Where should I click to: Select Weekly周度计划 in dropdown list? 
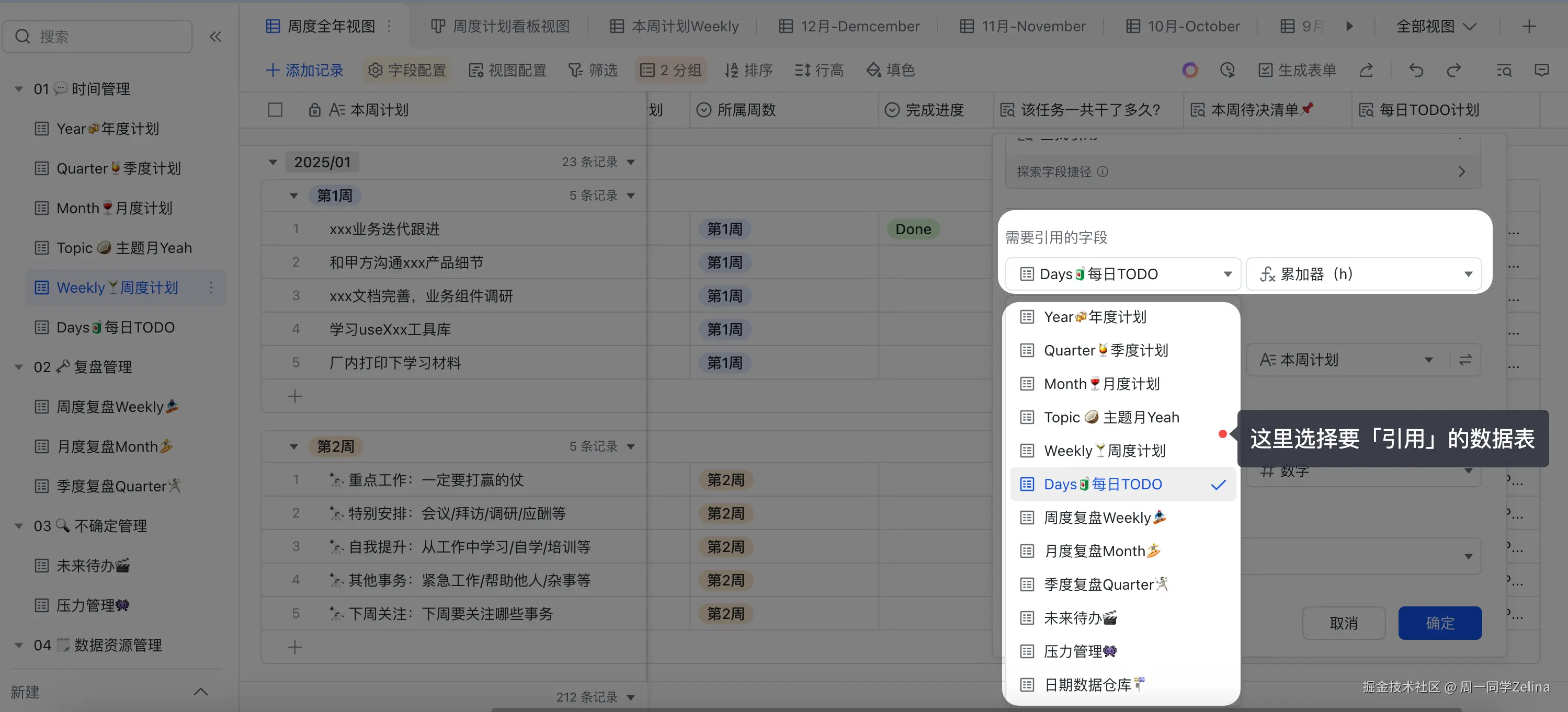tap(1122, 451)
